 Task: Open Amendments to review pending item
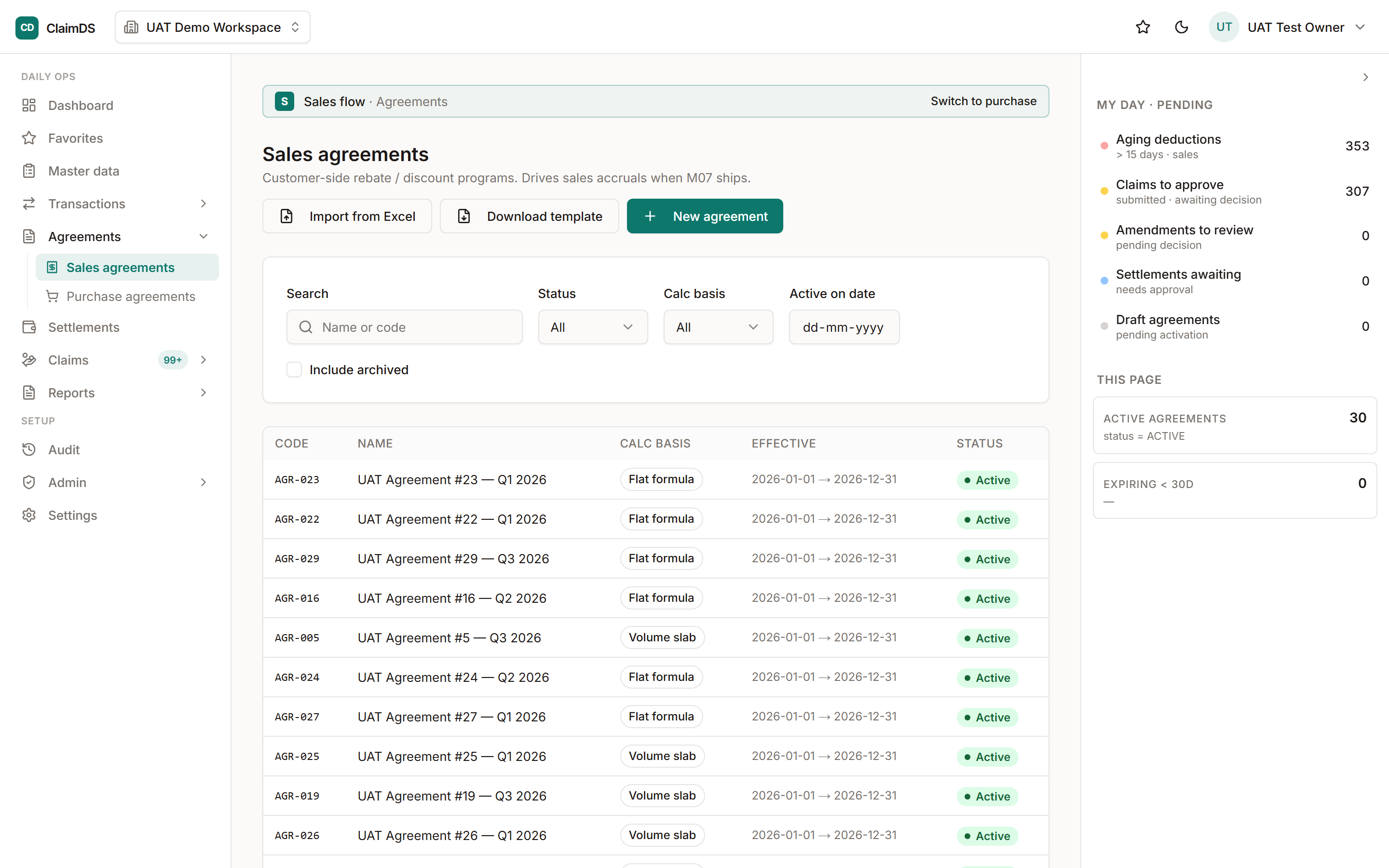coord(1234,236)
